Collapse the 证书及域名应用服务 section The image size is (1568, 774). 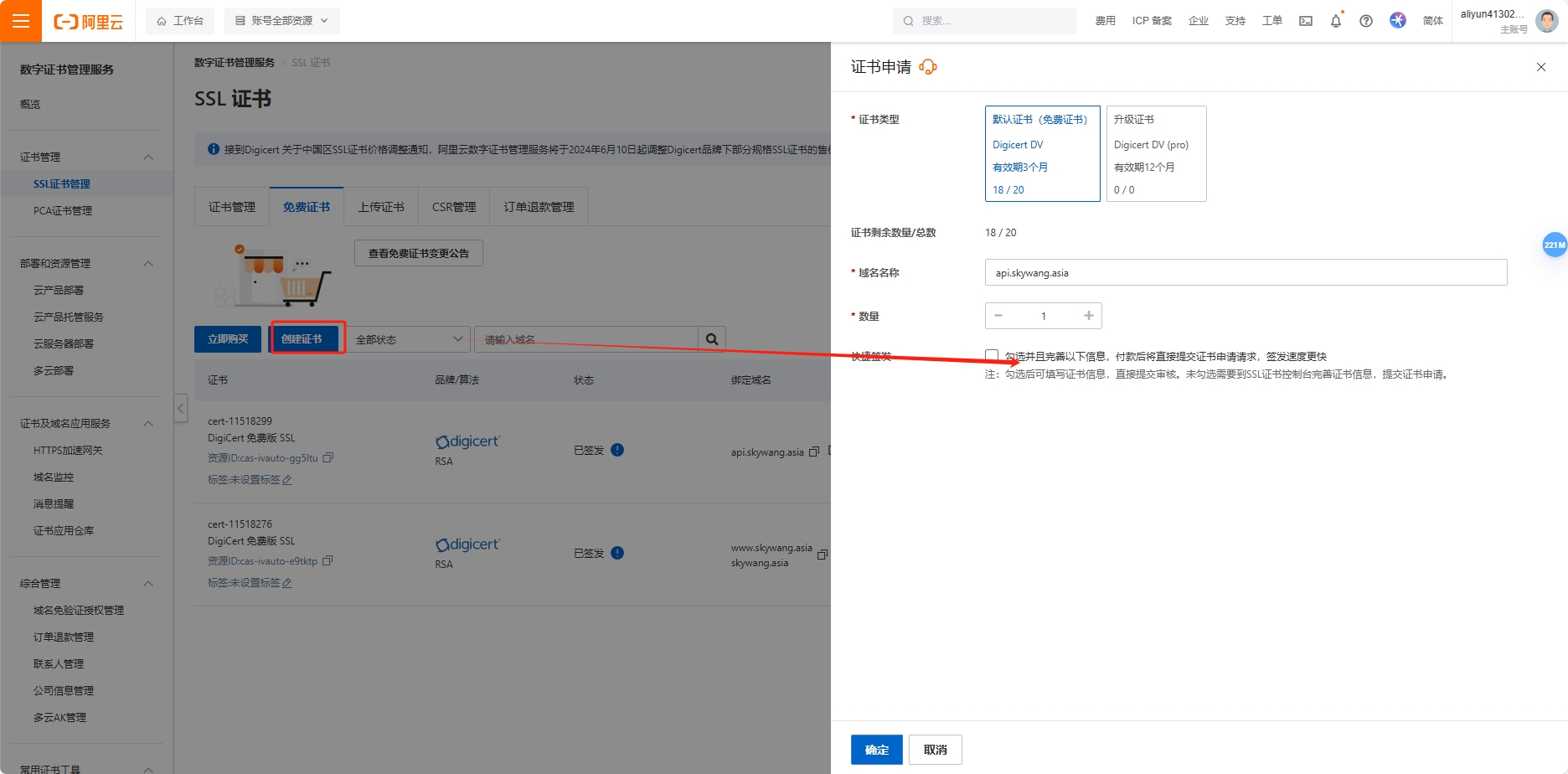[148, 424]
